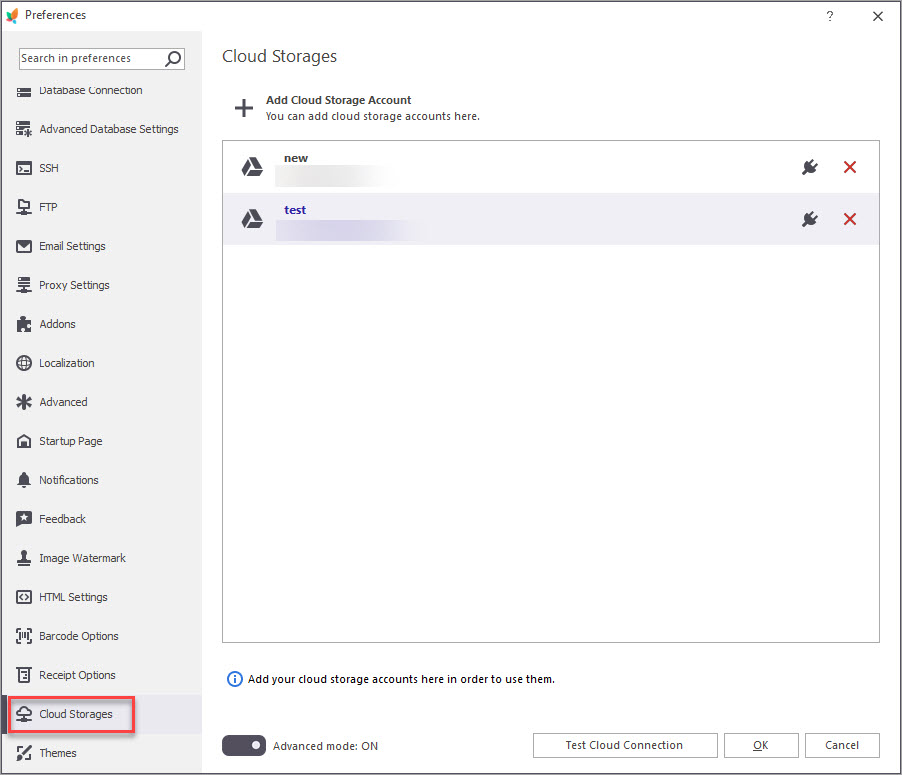Open Database Connection preferences
The height and width of the screenshot is (775, 902).
tap(101, 90)
